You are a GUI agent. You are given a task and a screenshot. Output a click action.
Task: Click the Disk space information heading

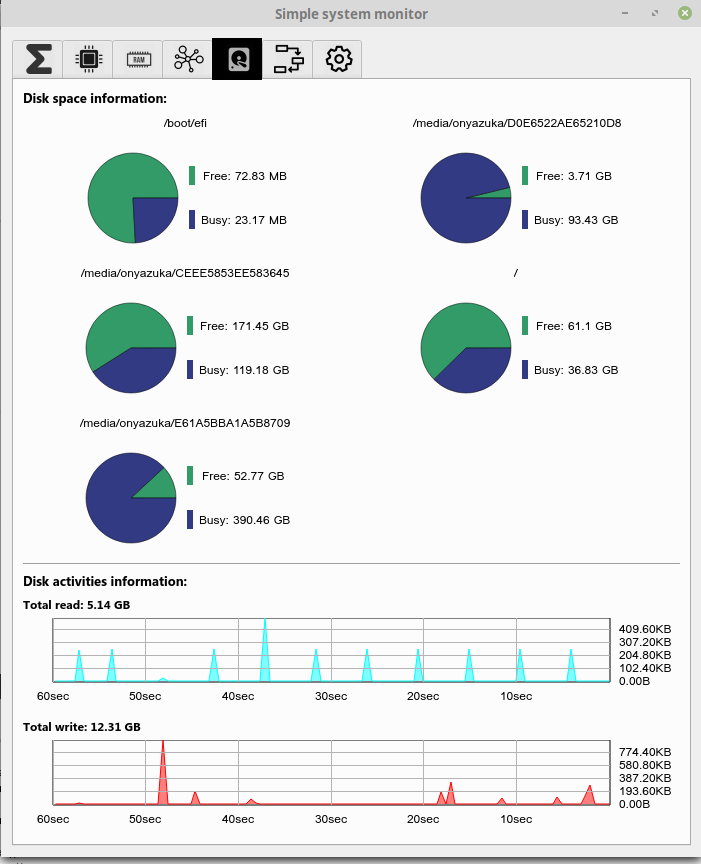pyautogui.click(x=95, y=99)
